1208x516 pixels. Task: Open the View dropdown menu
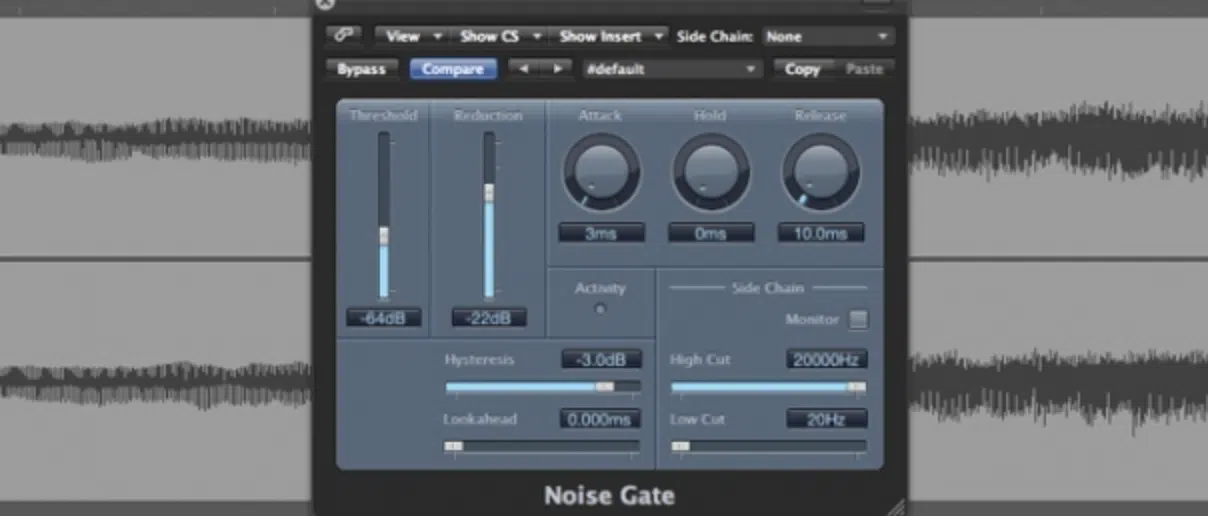pyautogui.click(x=410, y=35)
